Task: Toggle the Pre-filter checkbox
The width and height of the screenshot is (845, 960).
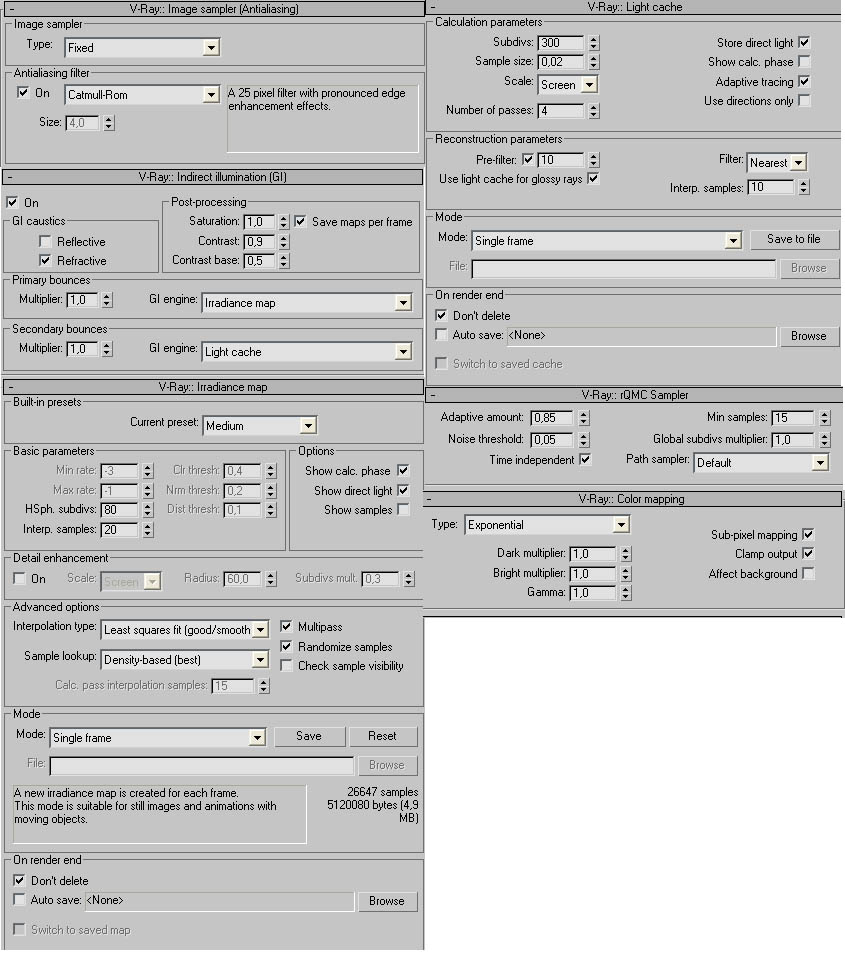Action: tap(528, 160)
